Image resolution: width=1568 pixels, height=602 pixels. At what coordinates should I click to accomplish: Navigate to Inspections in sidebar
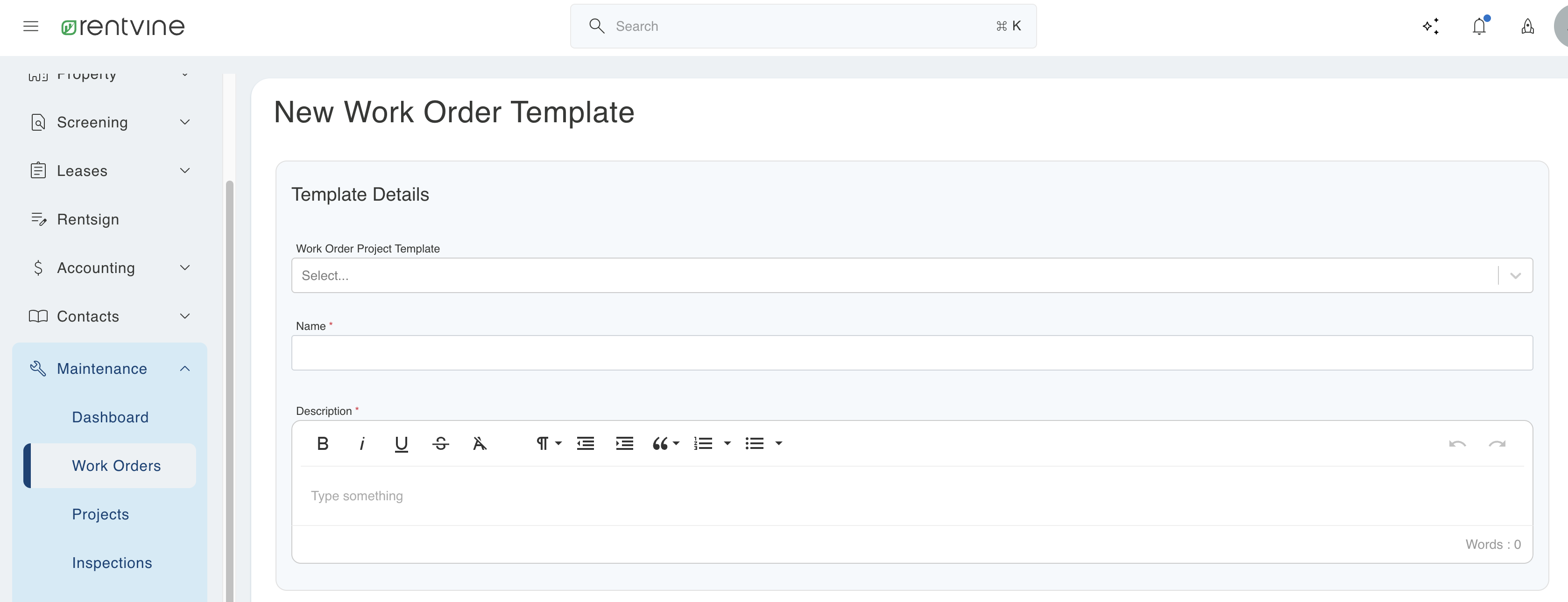112,563
